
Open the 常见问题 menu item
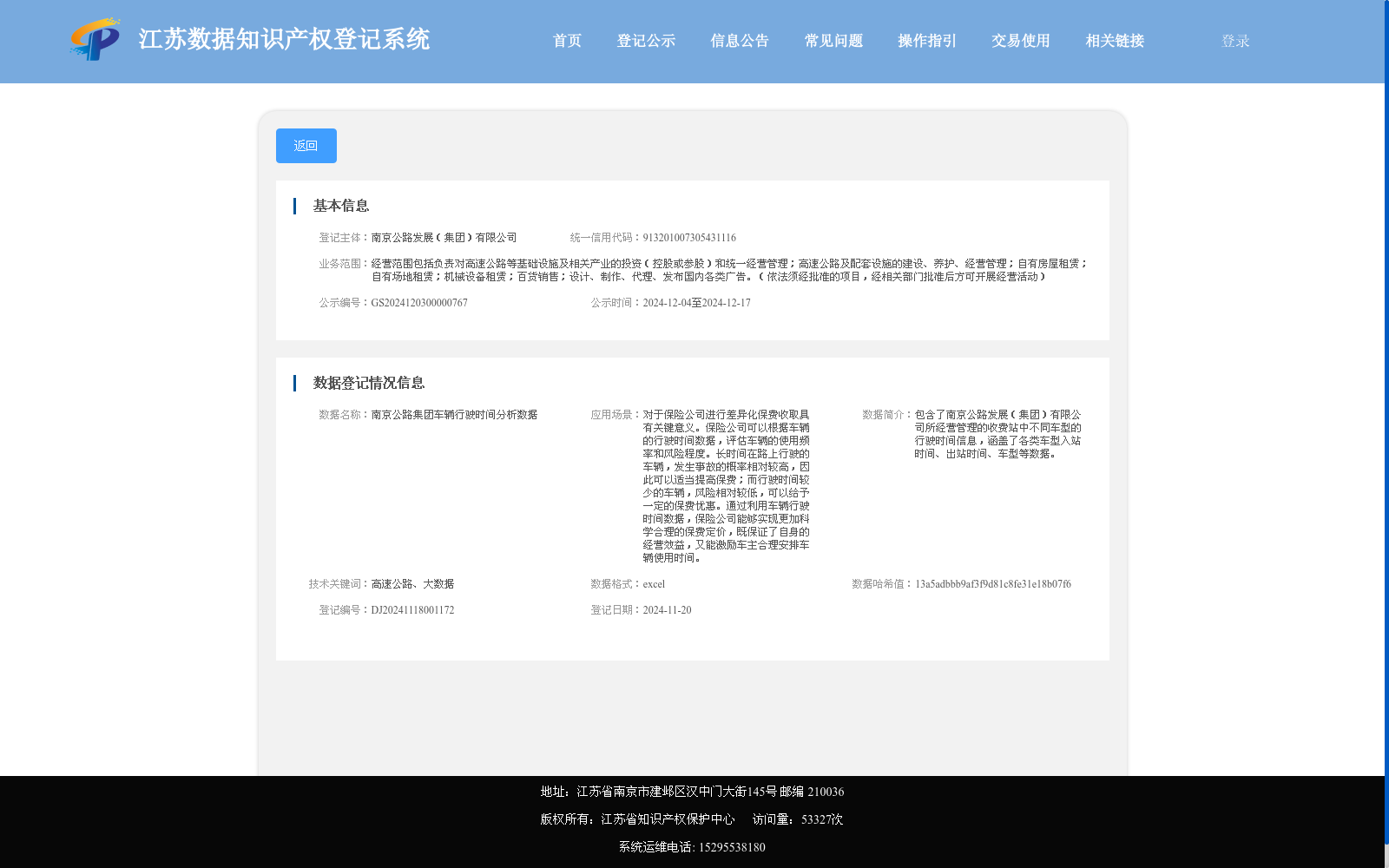point(833,41)
